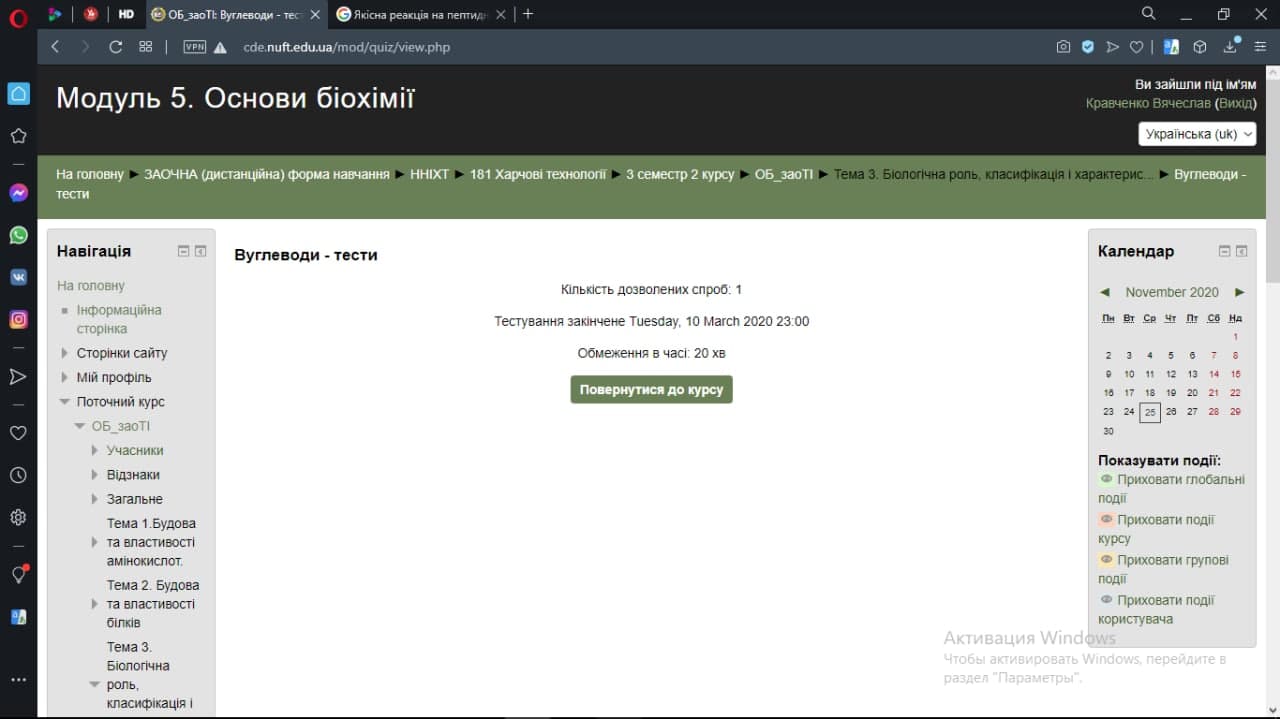Click the Повернутися до курсу button
This screenshot has width=1280, height=719.
[651, 390]
